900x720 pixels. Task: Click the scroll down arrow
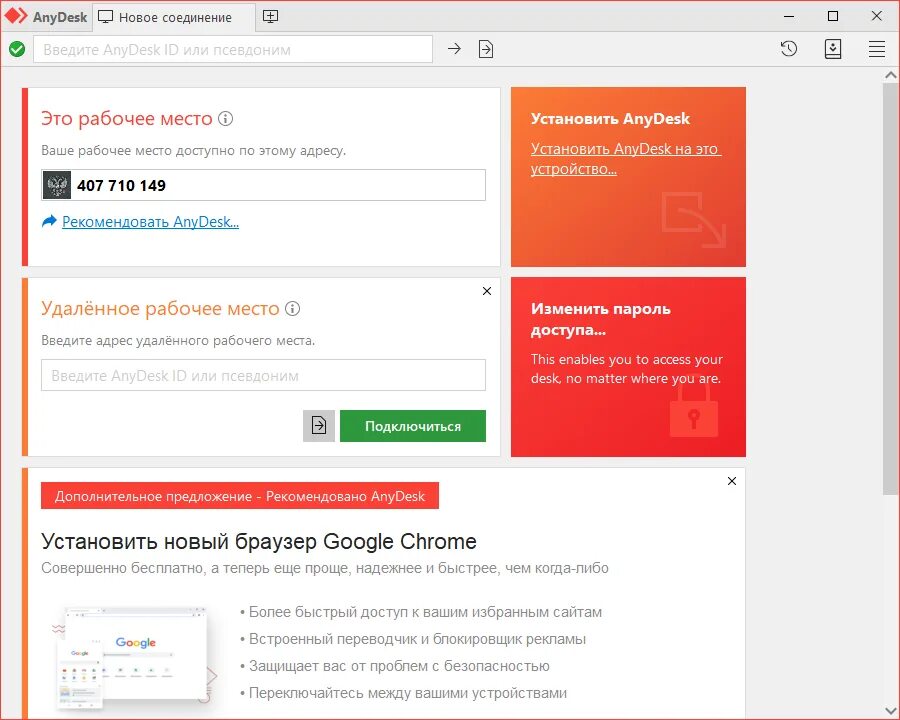pos(891,711)
